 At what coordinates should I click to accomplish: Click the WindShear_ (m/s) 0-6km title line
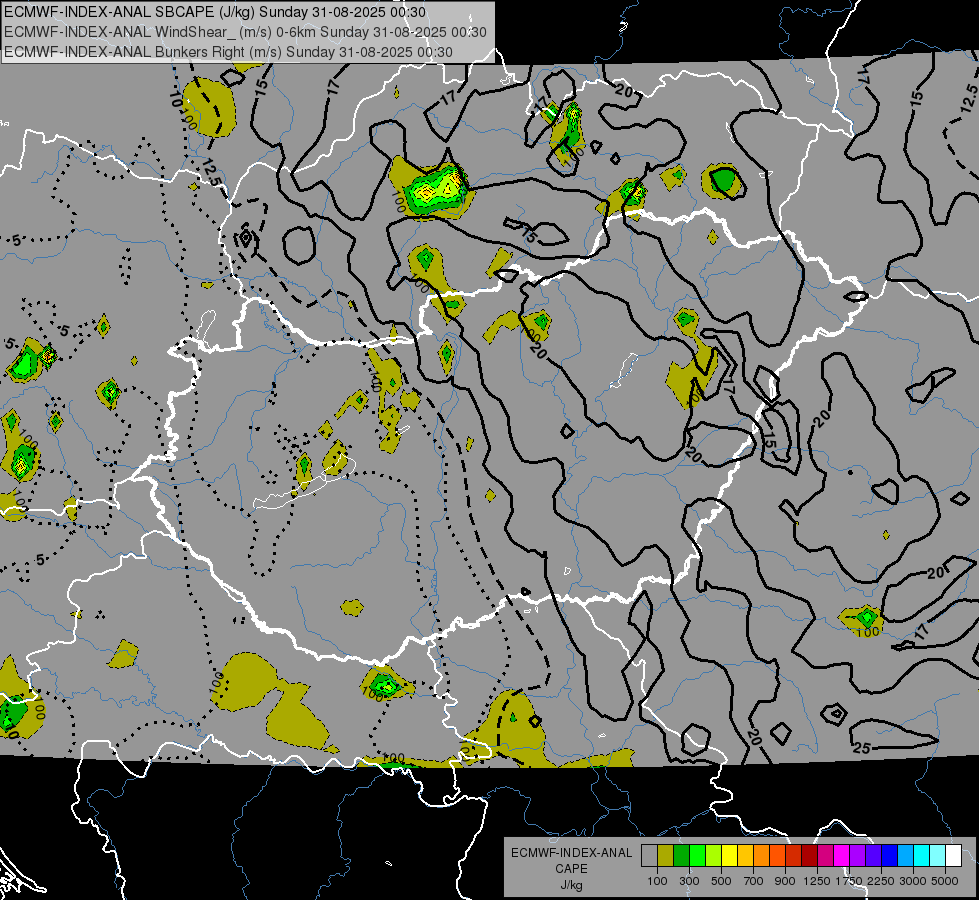[245, 32]
